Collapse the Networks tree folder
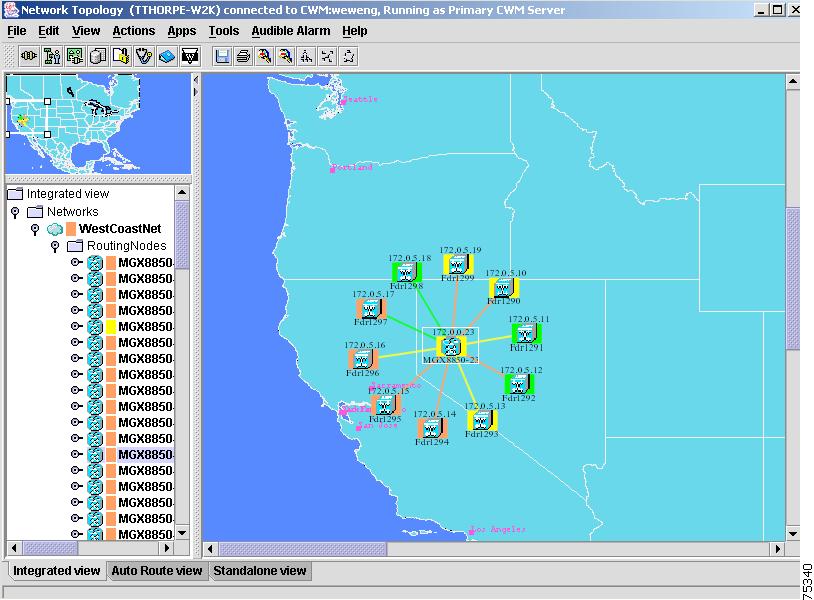This screenshot has width=814, height=600. click(15, 212)
